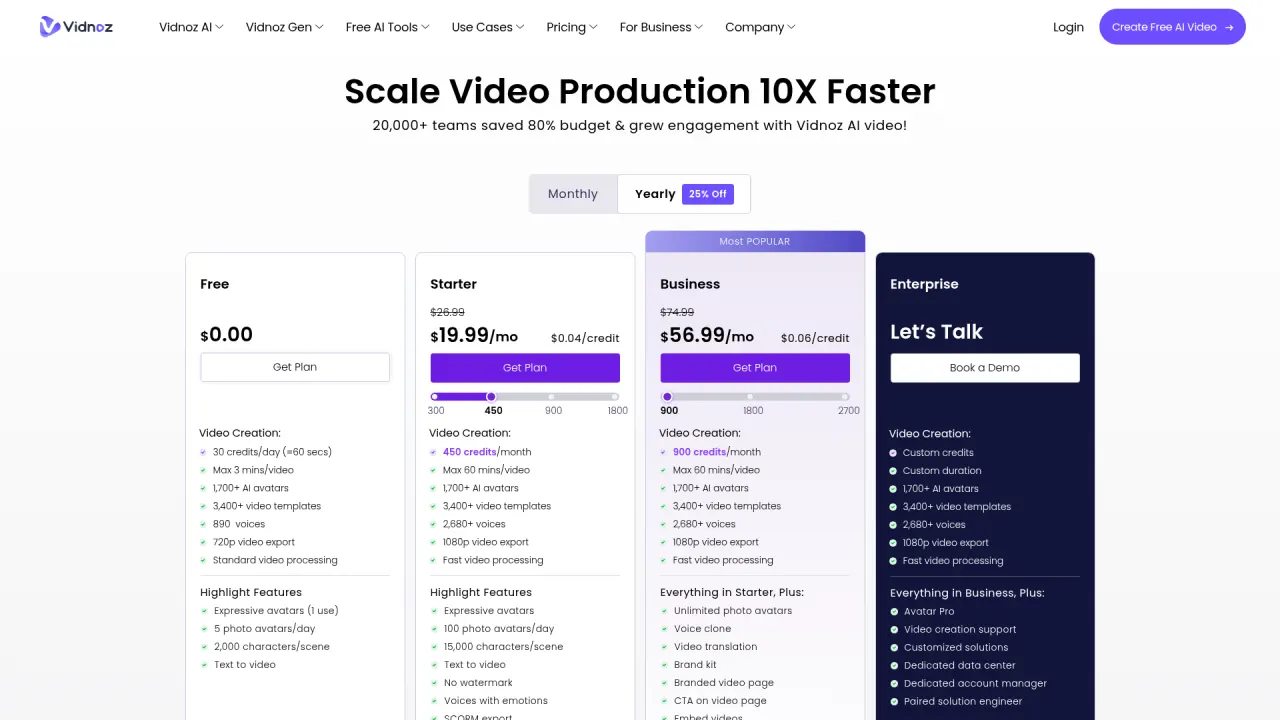Click checkmark beside Custom credits
This screenshot has height=720, width=1280.
(893, 453)
